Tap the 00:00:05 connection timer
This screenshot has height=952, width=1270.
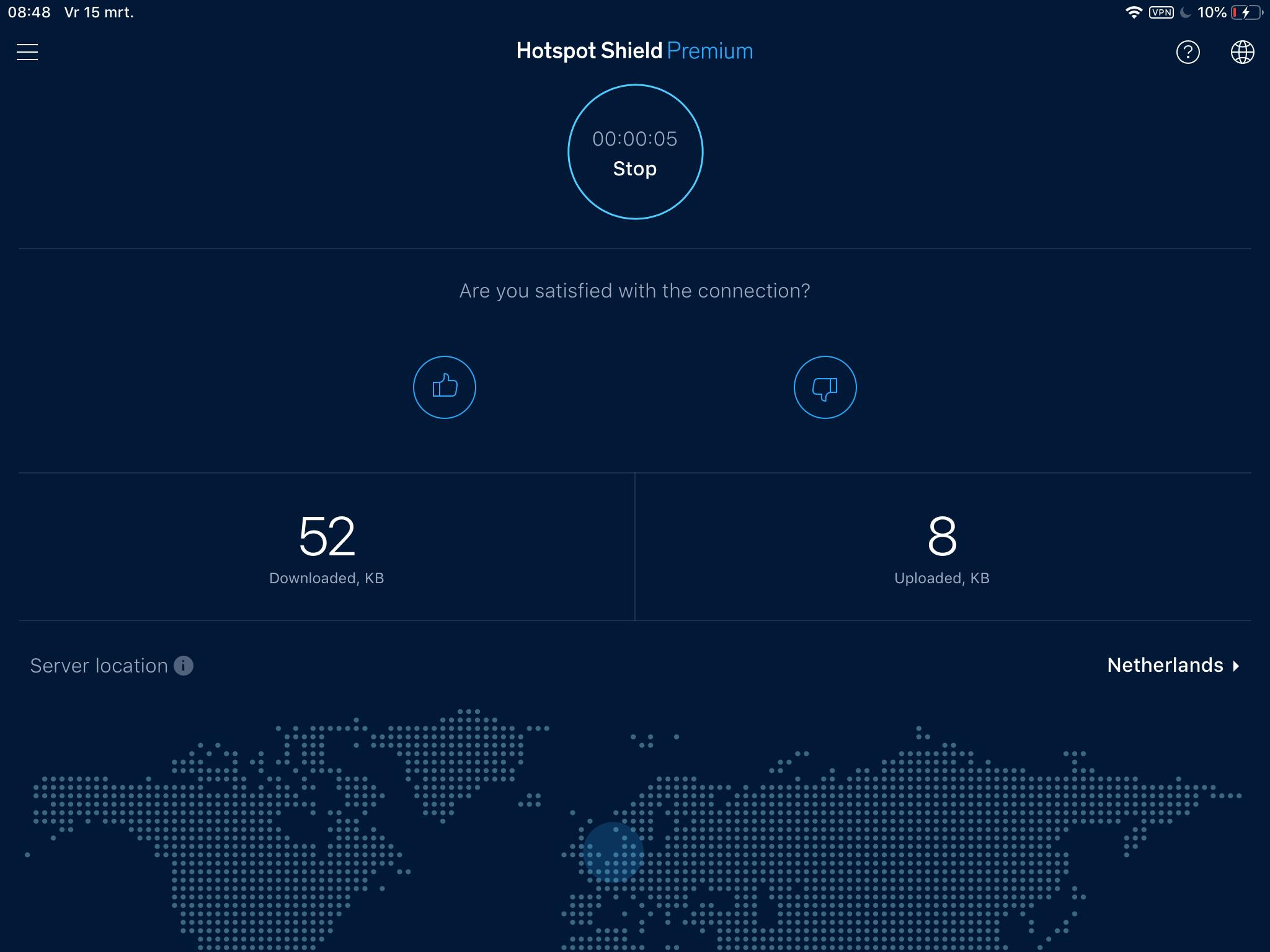coord(634,139)
